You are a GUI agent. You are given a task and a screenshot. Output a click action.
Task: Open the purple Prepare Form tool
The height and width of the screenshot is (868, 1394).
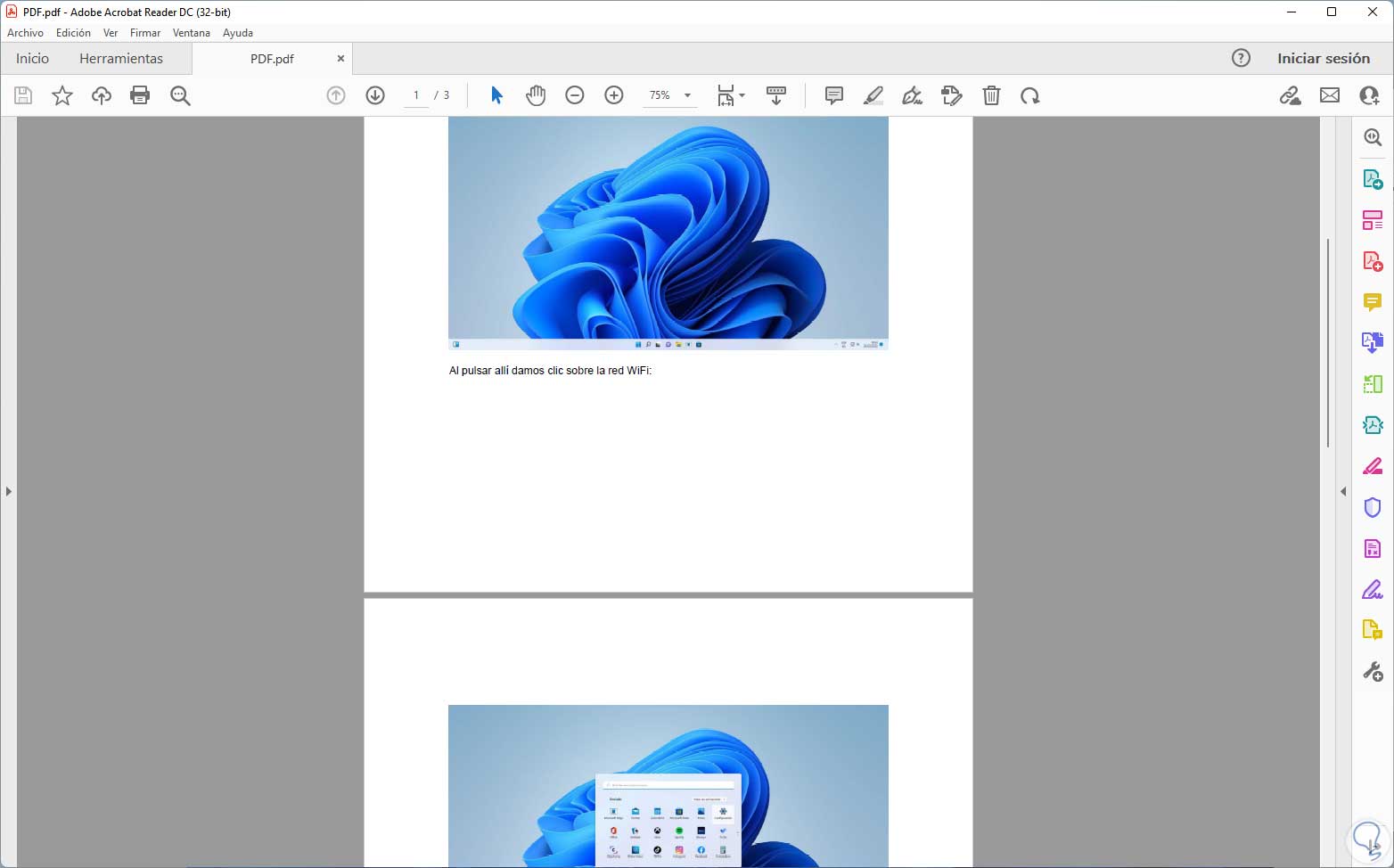pyautogui.click(x=1373, y=548)
